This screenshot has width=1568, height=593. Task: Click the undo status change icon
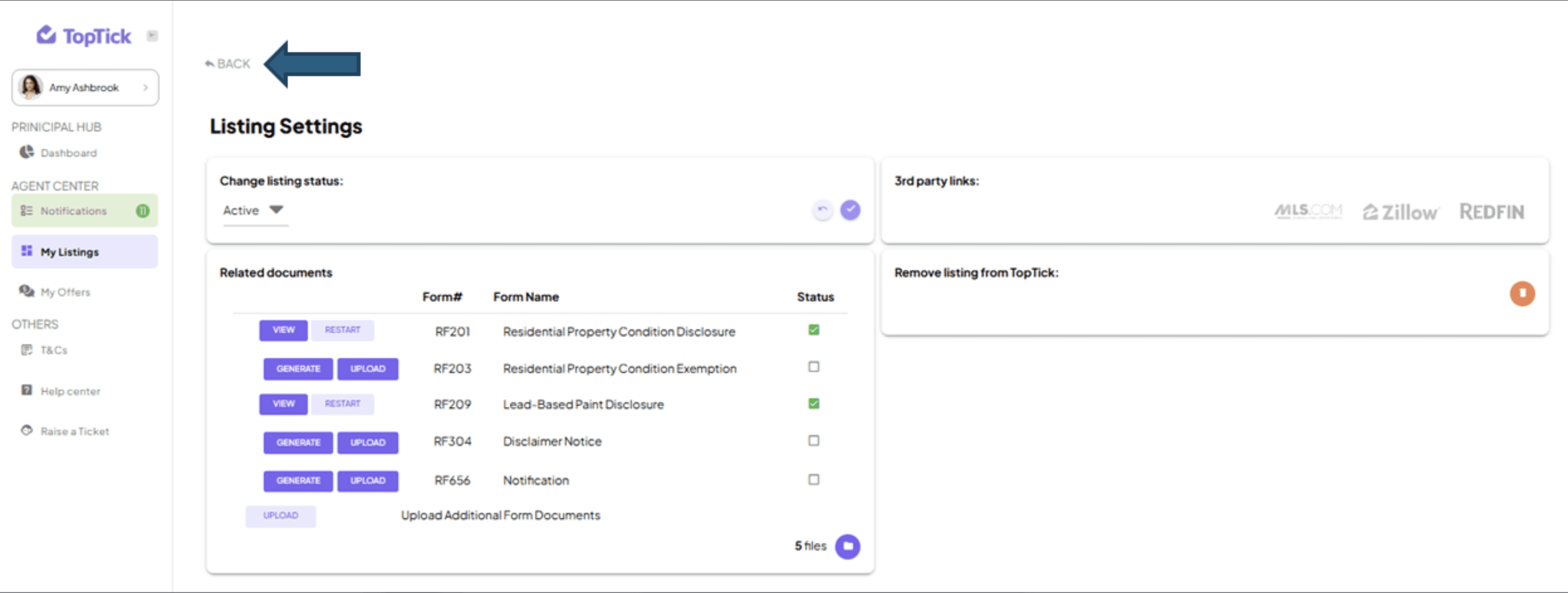click(822, 210)
